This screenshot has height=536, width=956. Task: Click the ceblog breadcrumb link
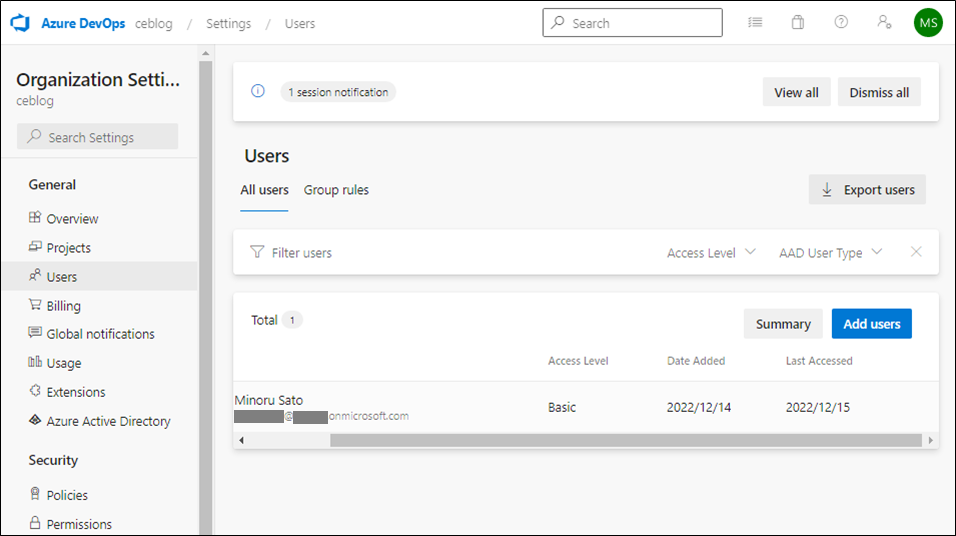[154, 23]
